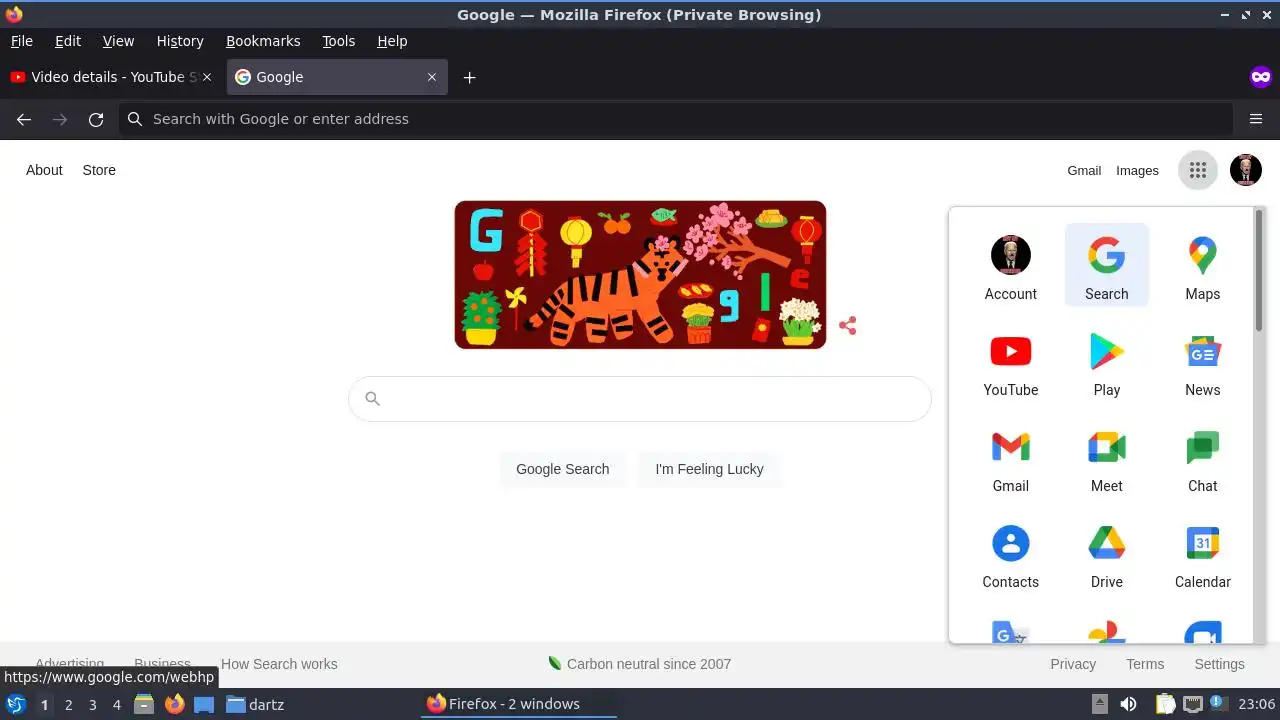Launch YouTube from the apps grid
This screenshot has width=1280, height=720.
1010,361
